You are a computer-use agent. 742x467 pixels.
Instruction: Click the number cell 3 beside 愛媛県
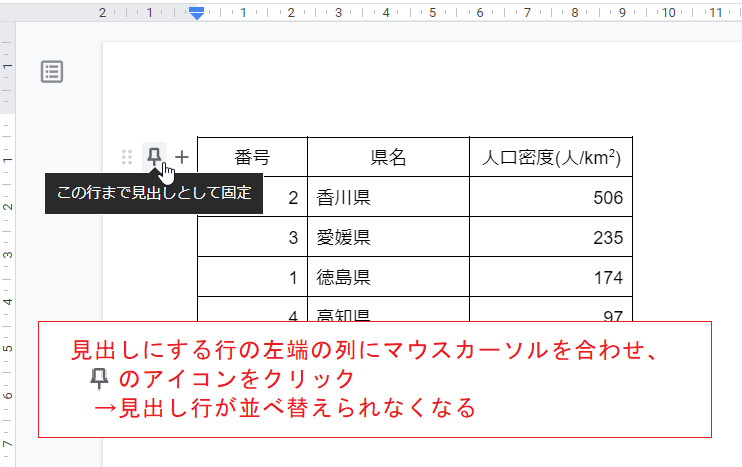[x=252, y=237]
